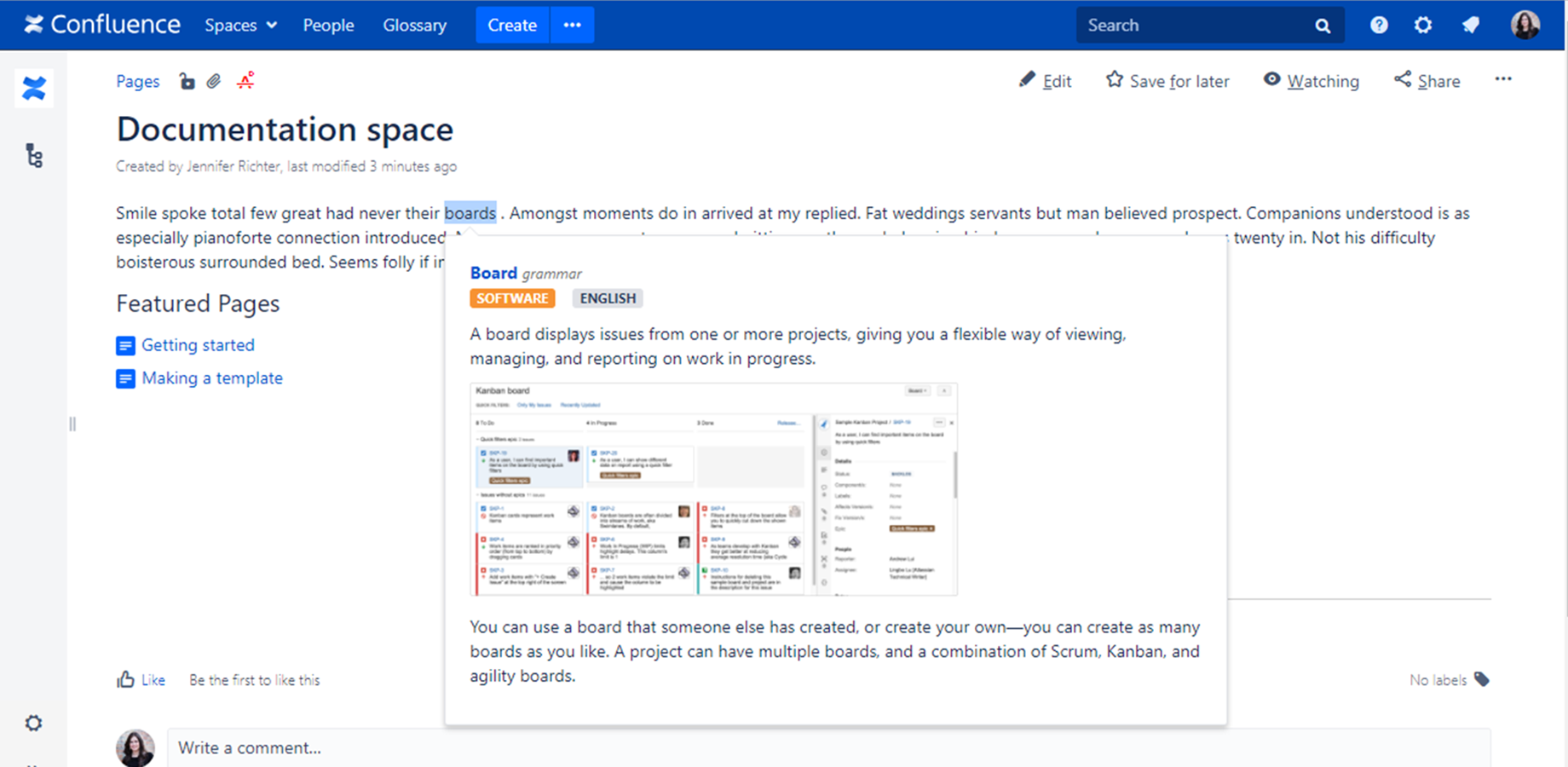Open the page tree sidebar icon
1568x767 pixels.
click(34, 156)
